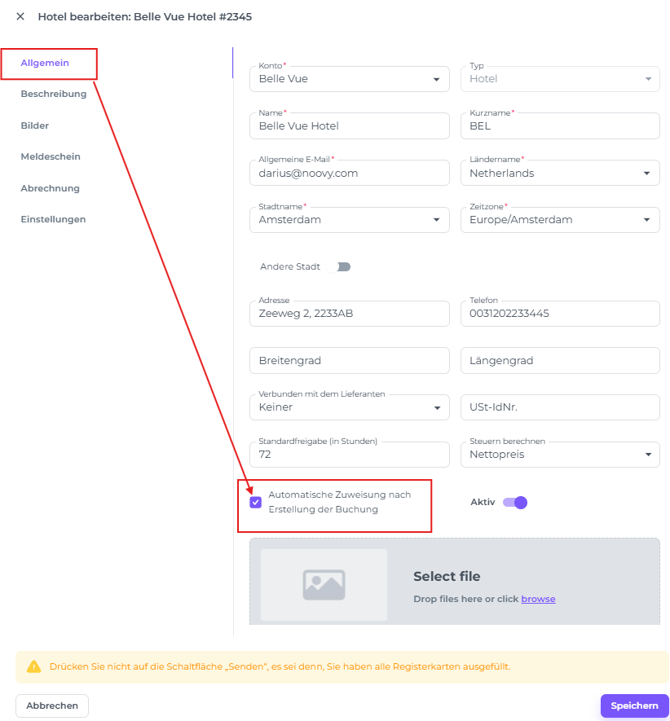Click into the Breitengrad input field
The image size is (670, 721).
pos(348,361)
